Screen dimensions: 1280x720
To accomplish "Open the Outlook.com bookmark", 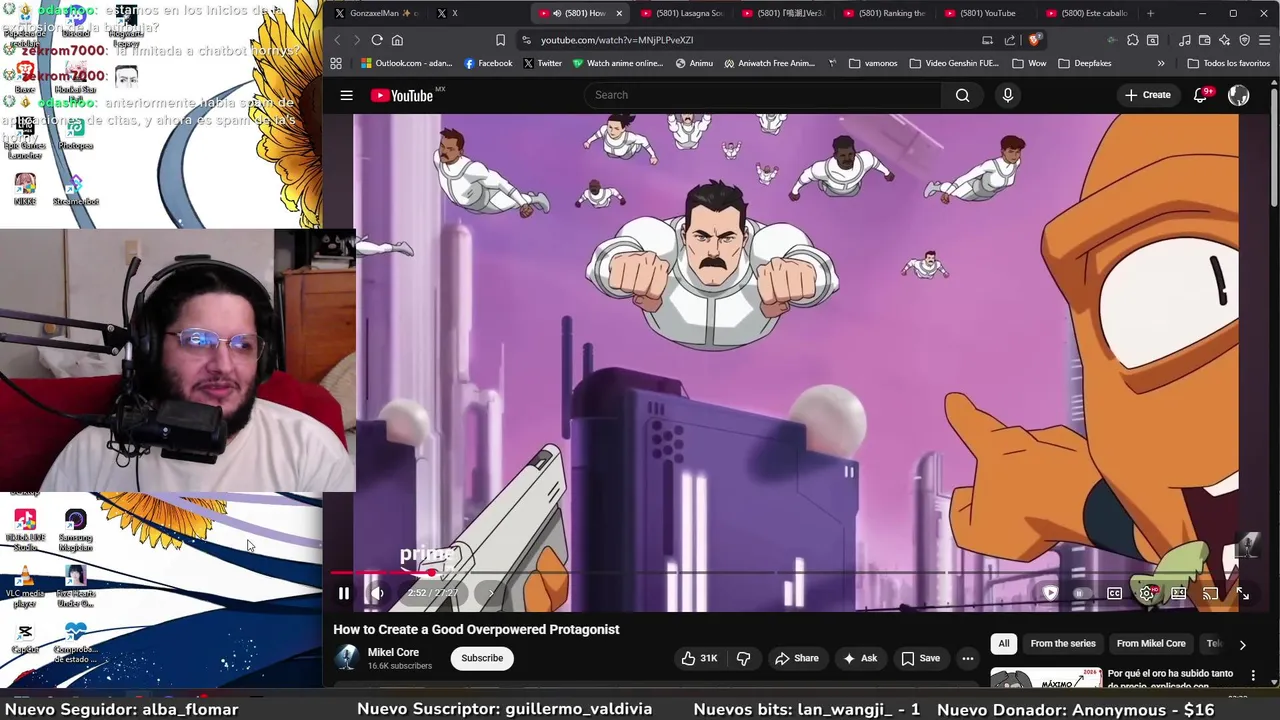I will [407, 63].
